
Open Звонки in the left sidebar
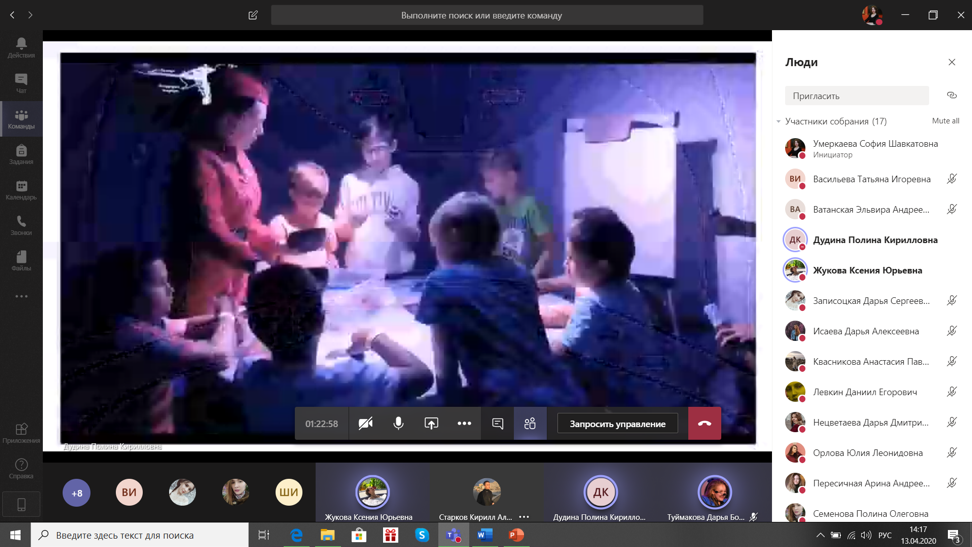pyautogui.click(x=21, y=225)
